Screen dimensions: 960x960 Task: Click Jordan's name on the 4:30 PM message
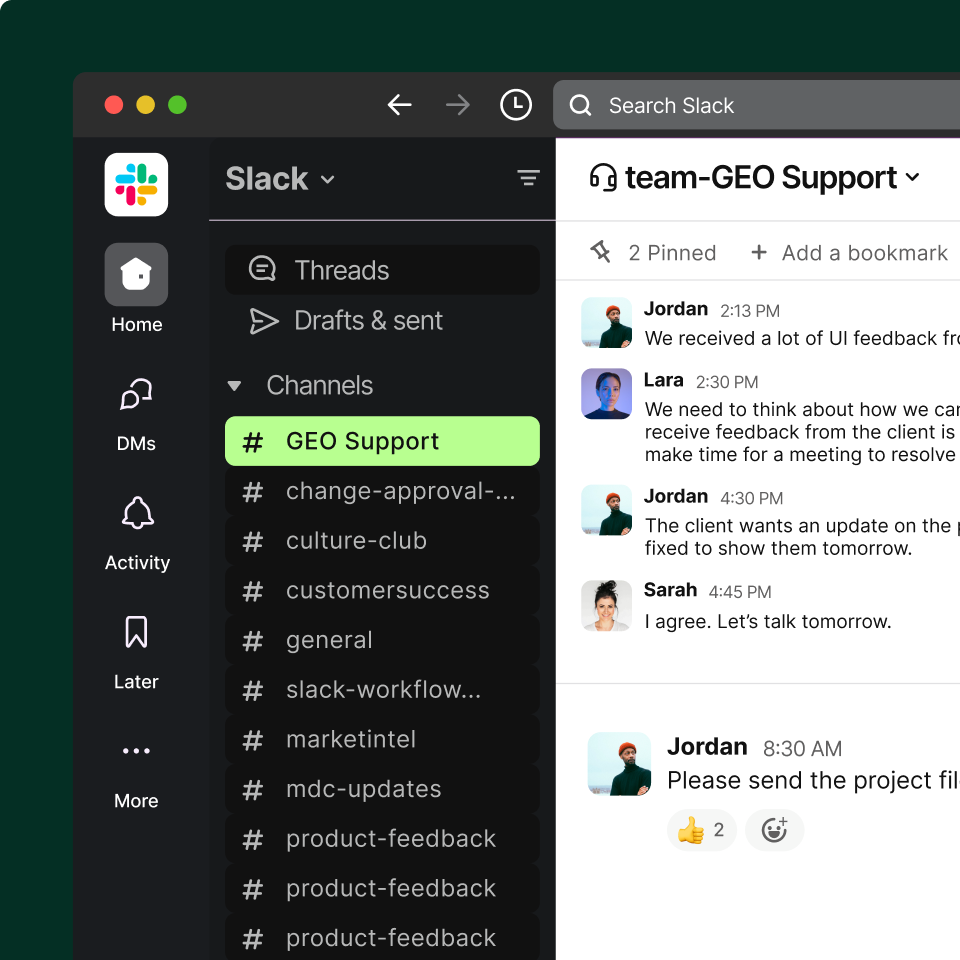pos(676,496)
